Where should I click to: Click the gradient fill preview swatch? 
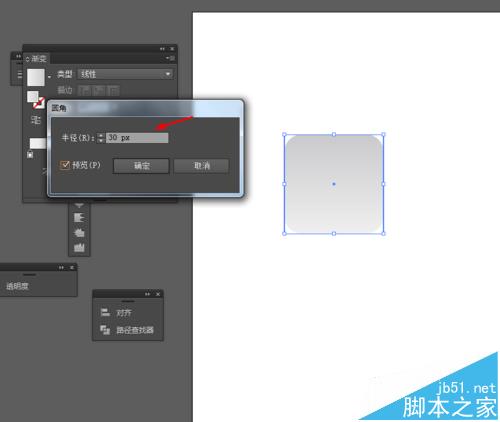(36, 77)
